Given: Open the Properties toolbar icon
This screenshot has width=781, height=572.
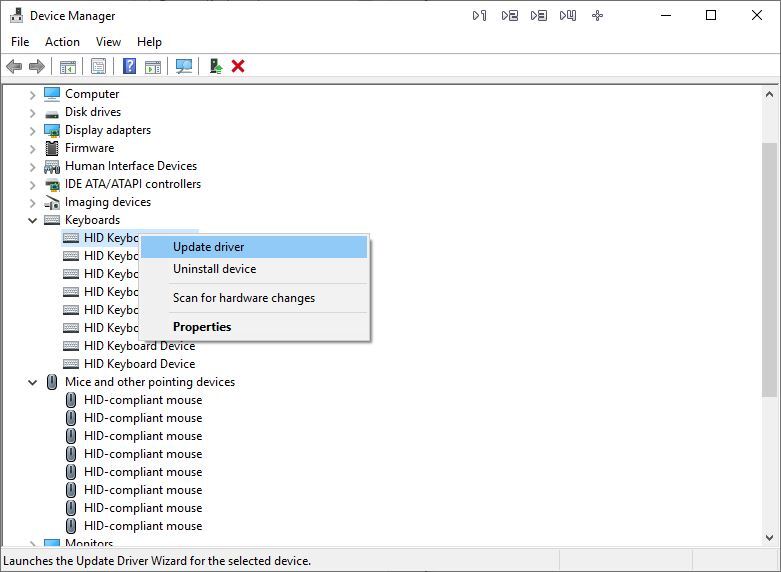Looking at the screenshot, I should (99, 66).
